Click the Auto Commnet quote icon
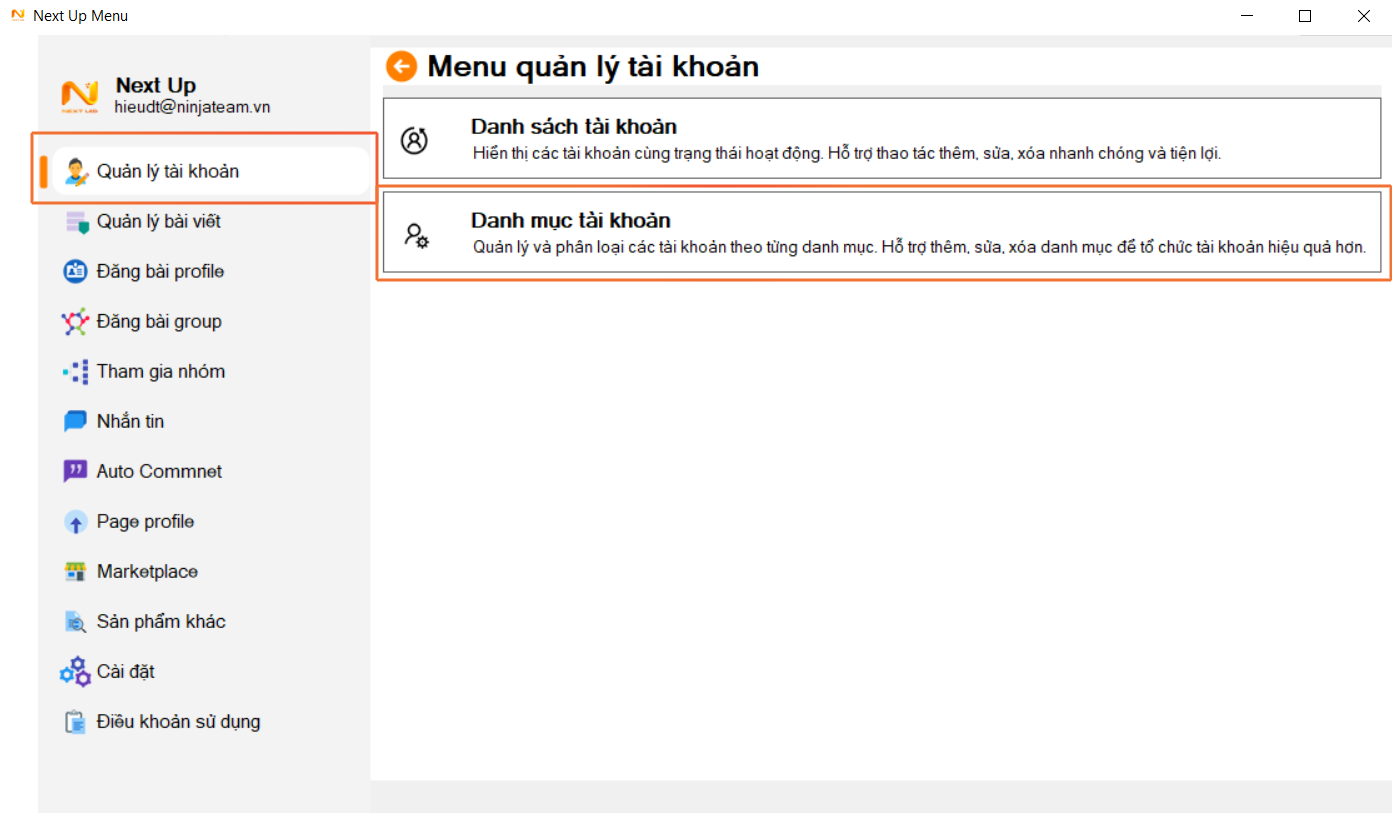The image size is (1392, 813). pyautogui.click(x=76, y=472)
